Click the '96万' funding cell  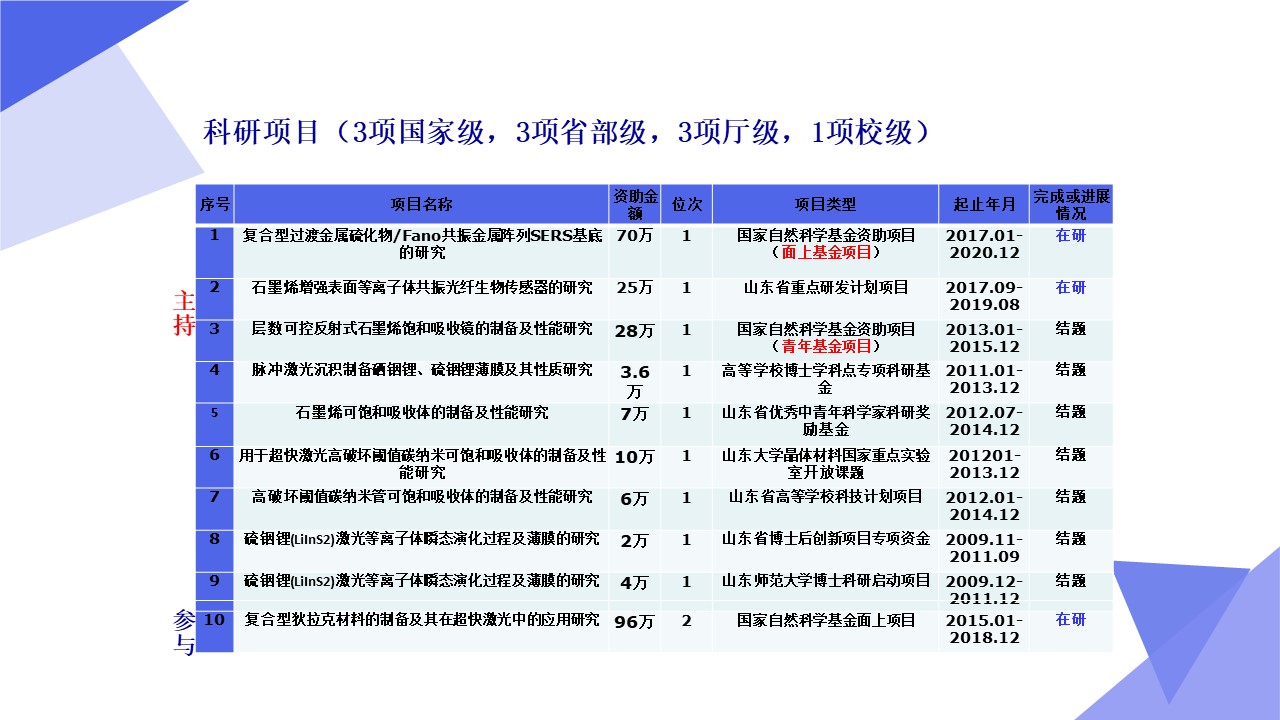634,621
